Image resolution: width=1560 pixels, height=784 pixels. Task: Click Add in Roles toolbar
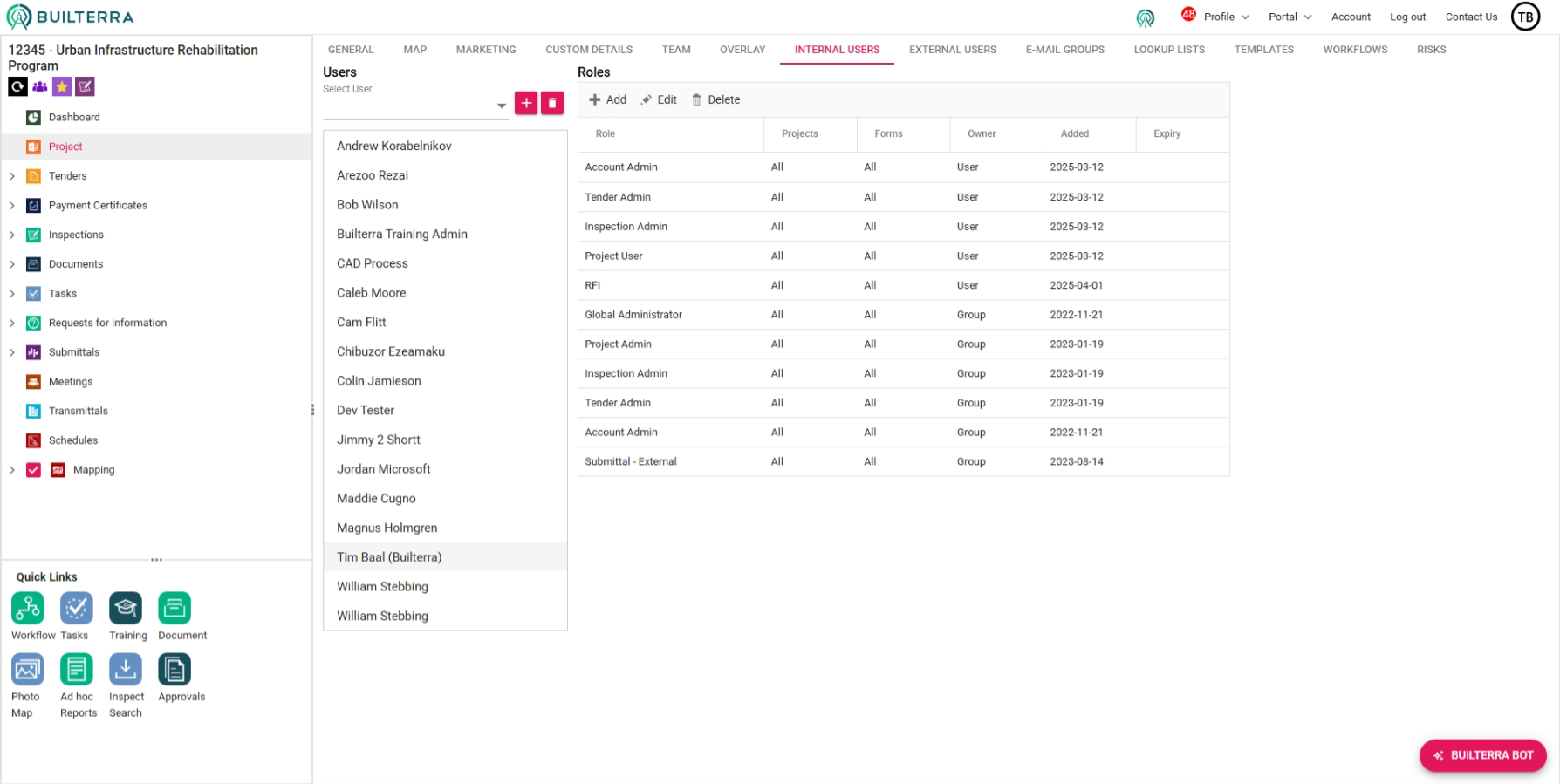[608, 99]
